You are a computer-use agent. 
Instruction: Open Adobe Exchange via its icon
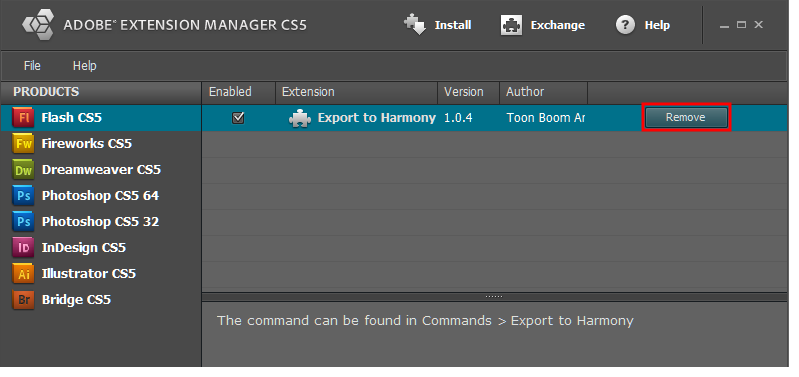tap(511, 24)
